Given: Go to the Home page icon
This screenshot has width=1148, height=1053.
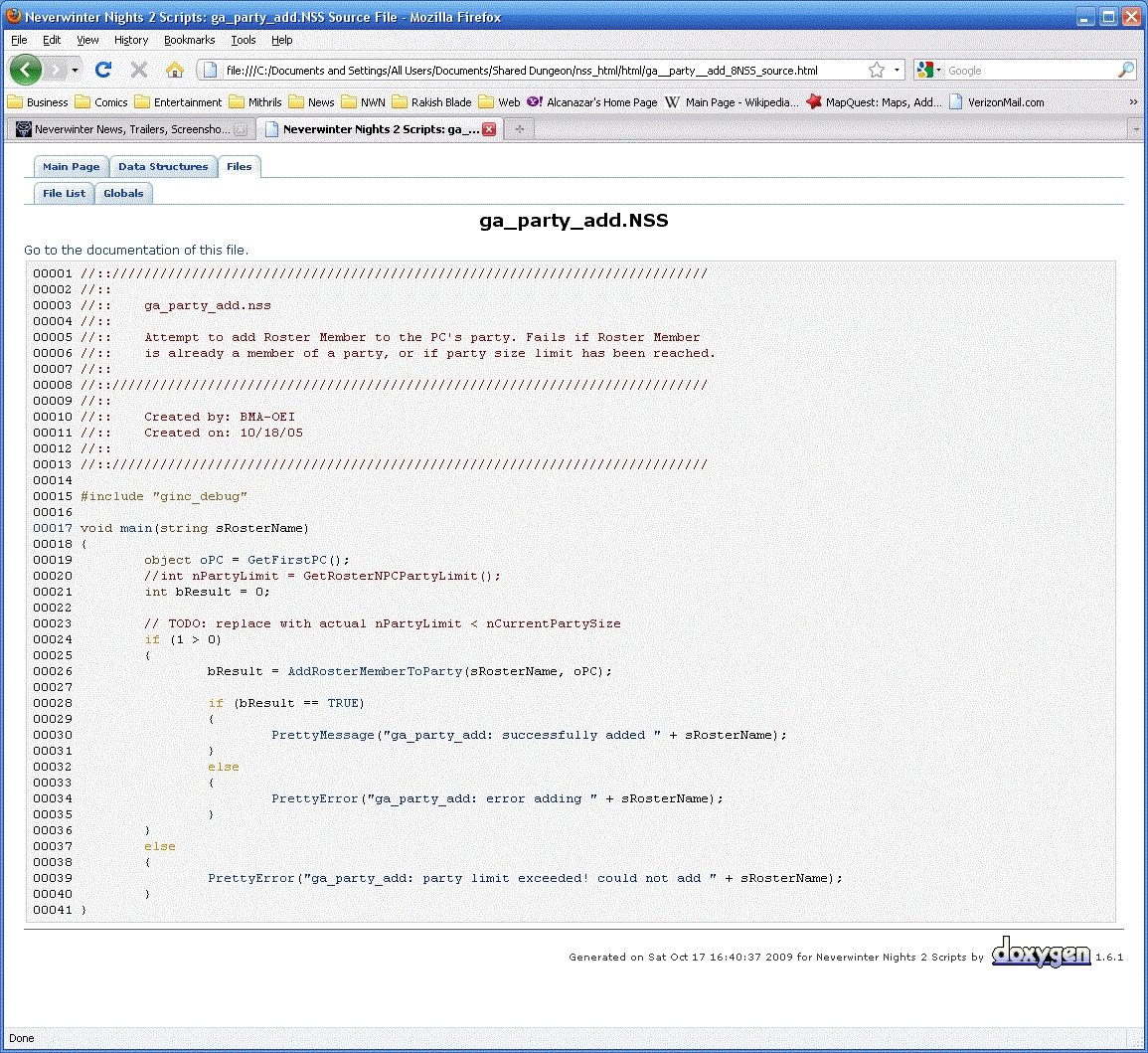Looking at the screenshot, I should point(175,70).
